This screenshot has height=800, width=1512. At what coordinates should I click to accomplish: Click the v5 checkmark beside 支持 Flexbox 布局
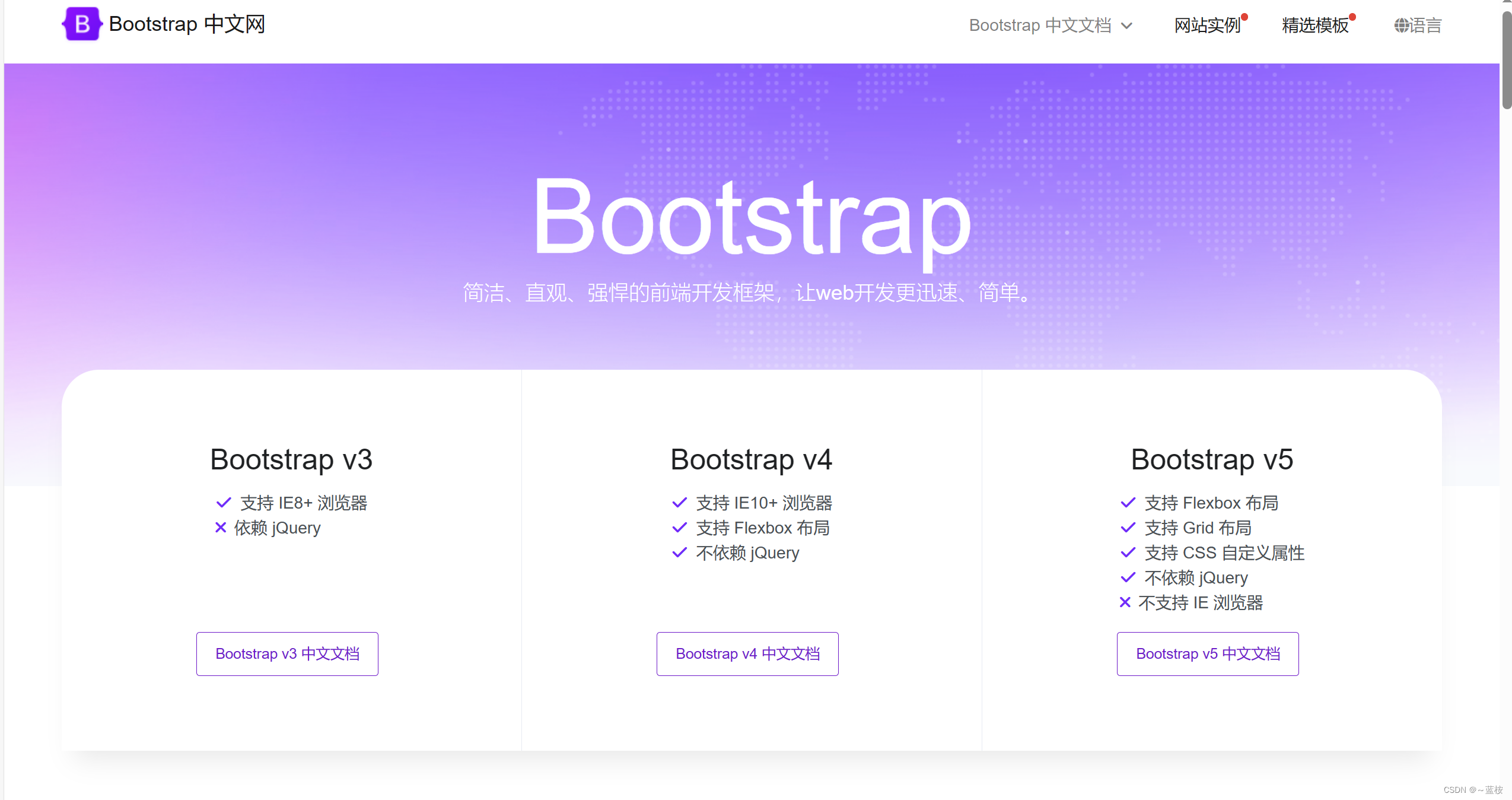pos(1128,503)
